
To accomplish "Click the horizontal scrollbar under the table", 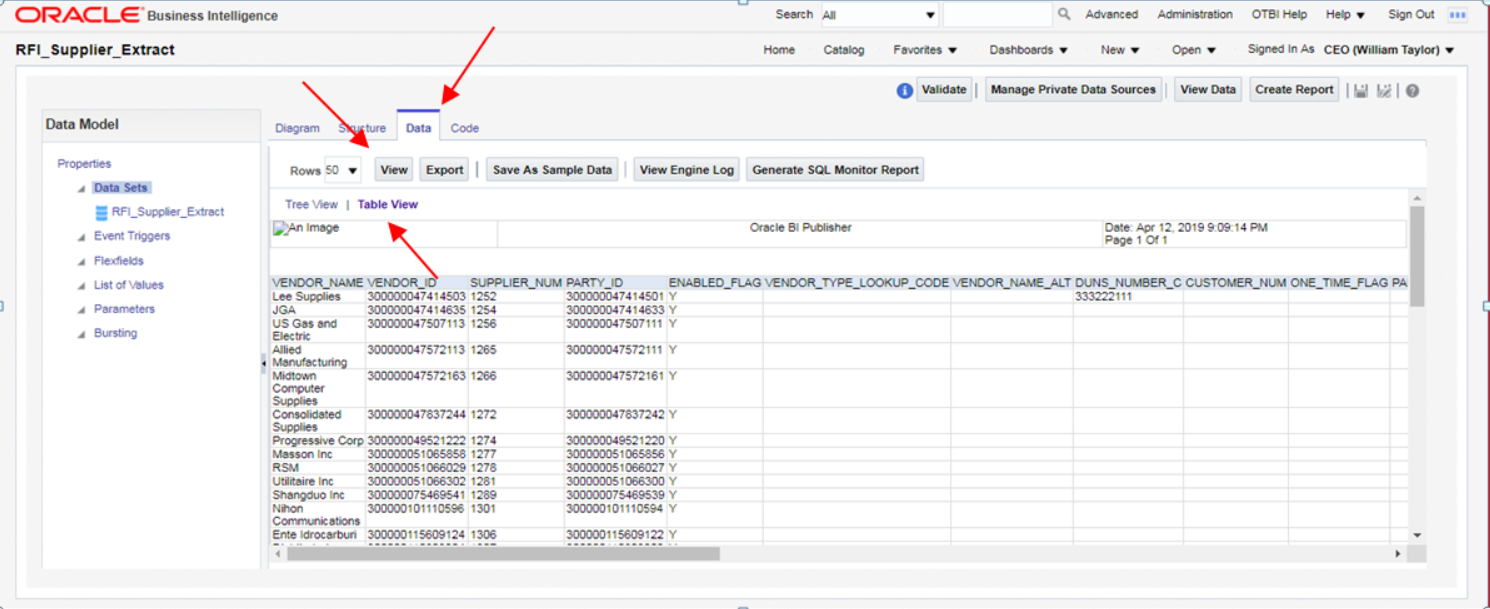I will click(503, 553).
